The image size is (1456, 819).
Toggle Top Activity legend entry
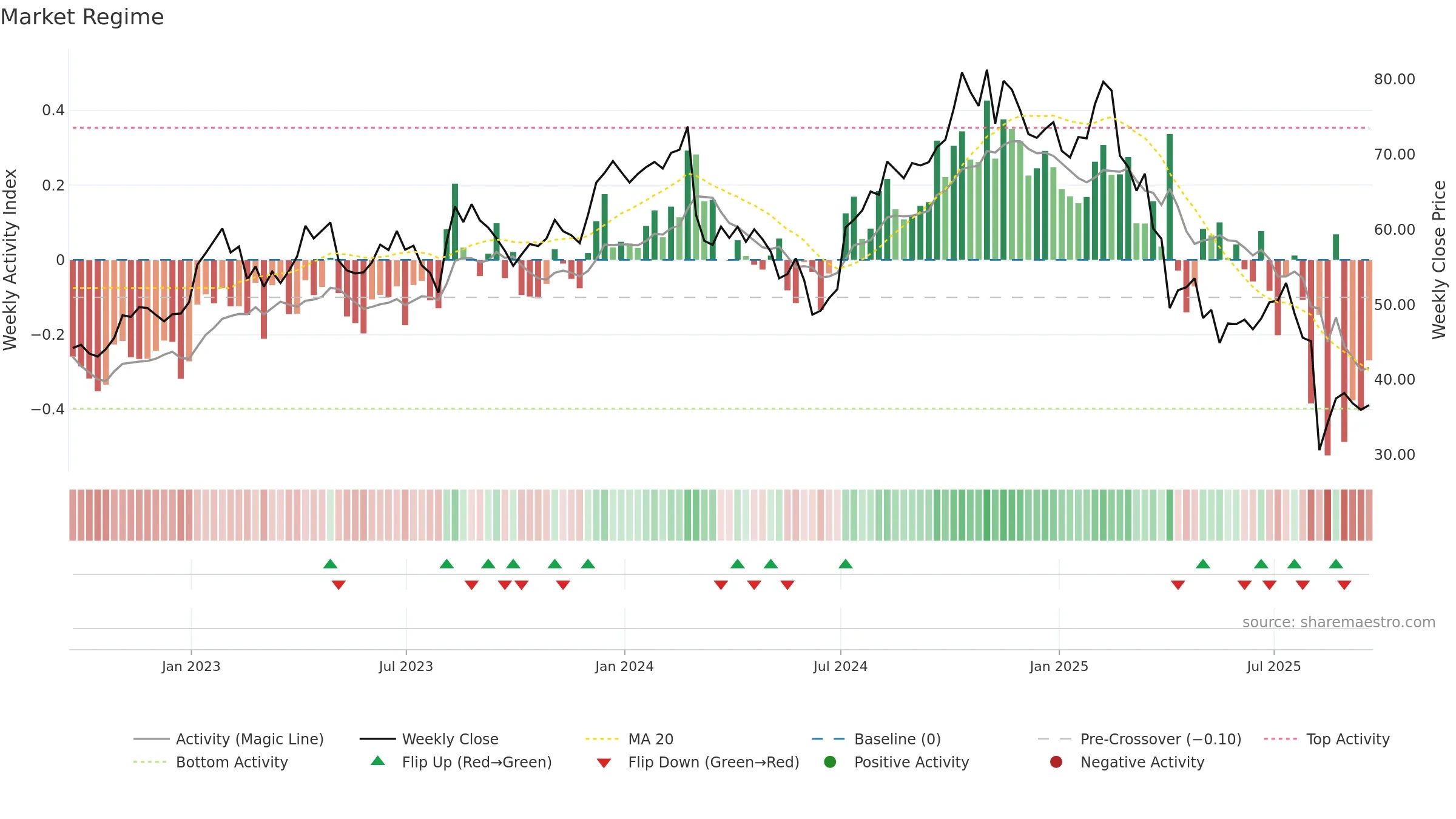1327,739
